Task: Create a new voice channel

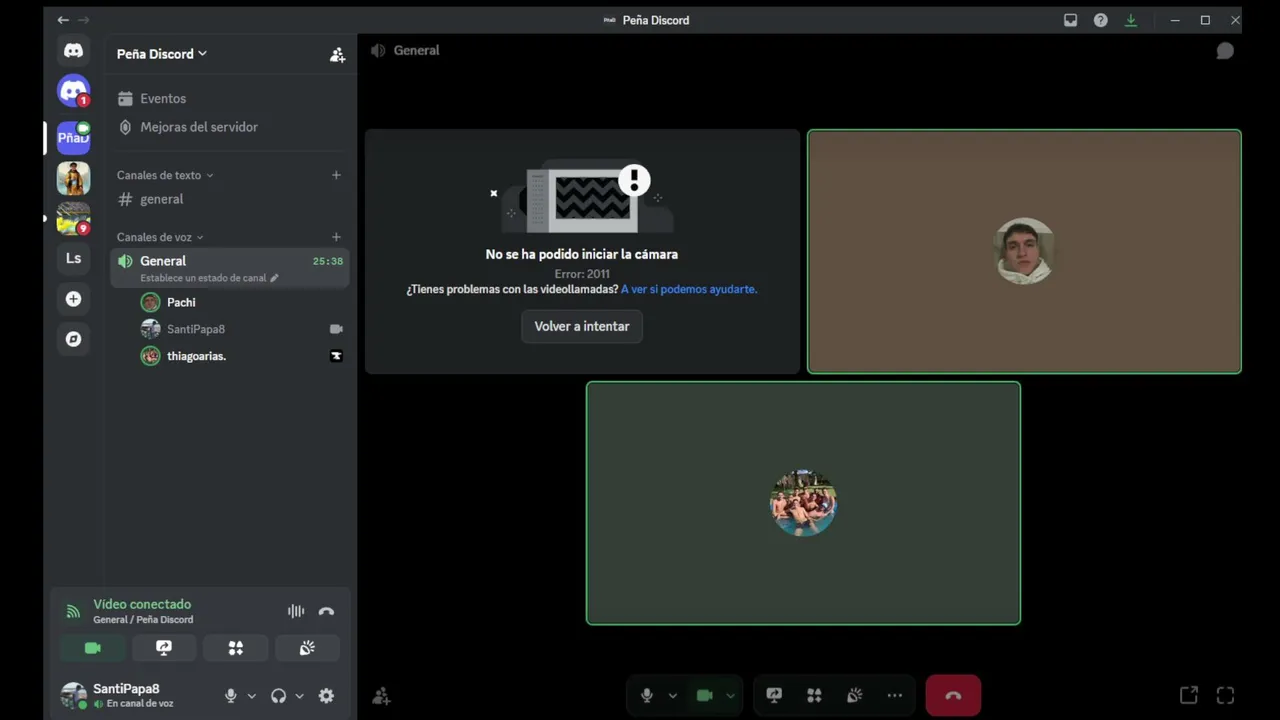Action: (x=336, y=237)
